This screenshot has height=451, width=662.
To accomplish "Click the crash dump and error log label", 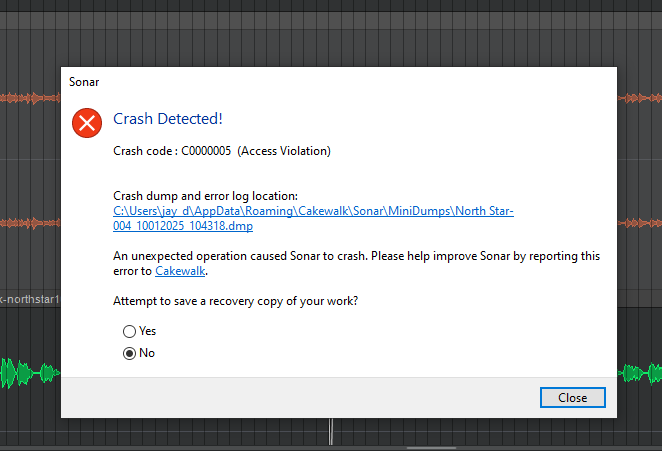I will (x=206, y=196).
